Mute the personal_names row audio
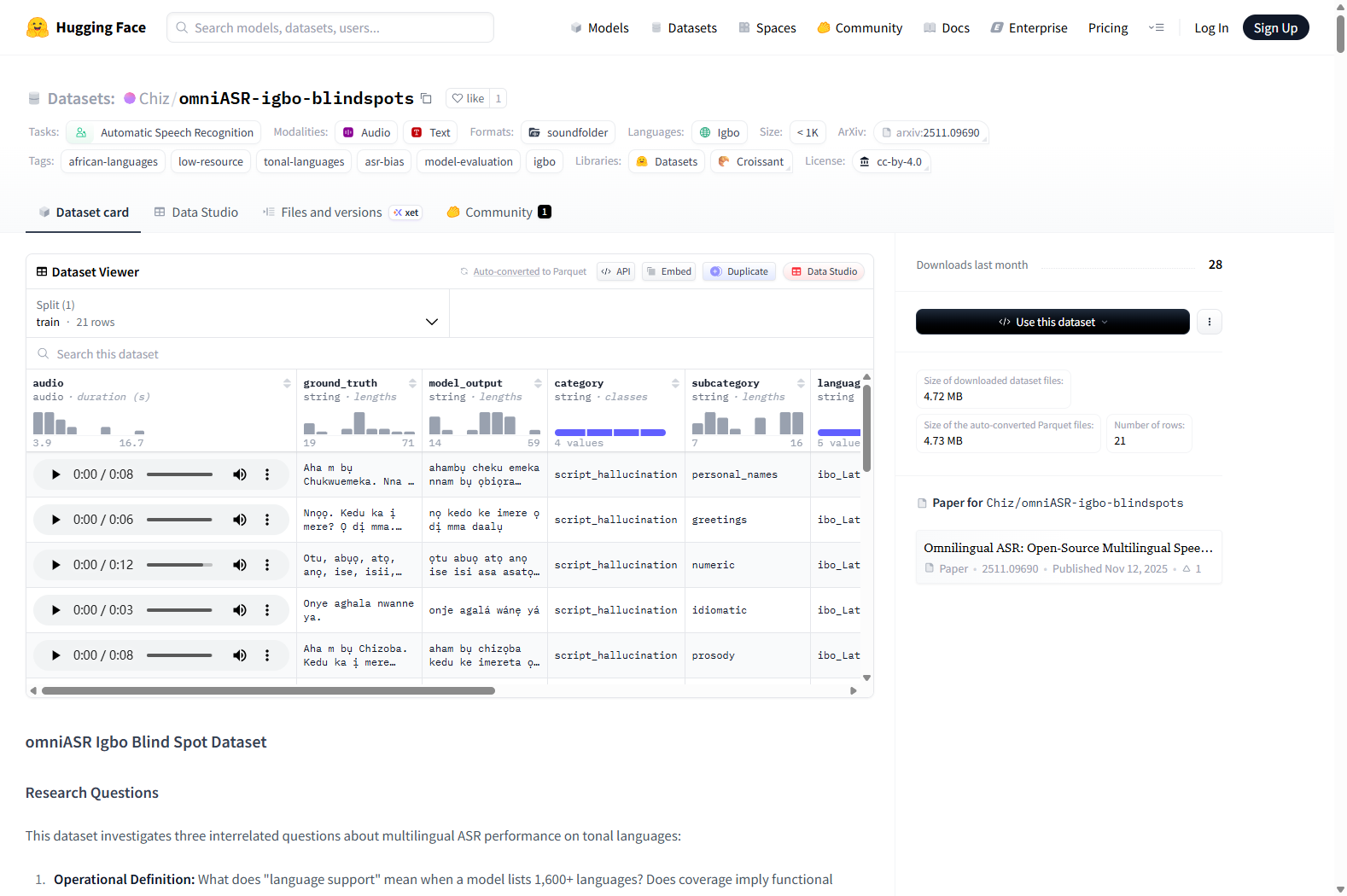 tap(240, 474)
